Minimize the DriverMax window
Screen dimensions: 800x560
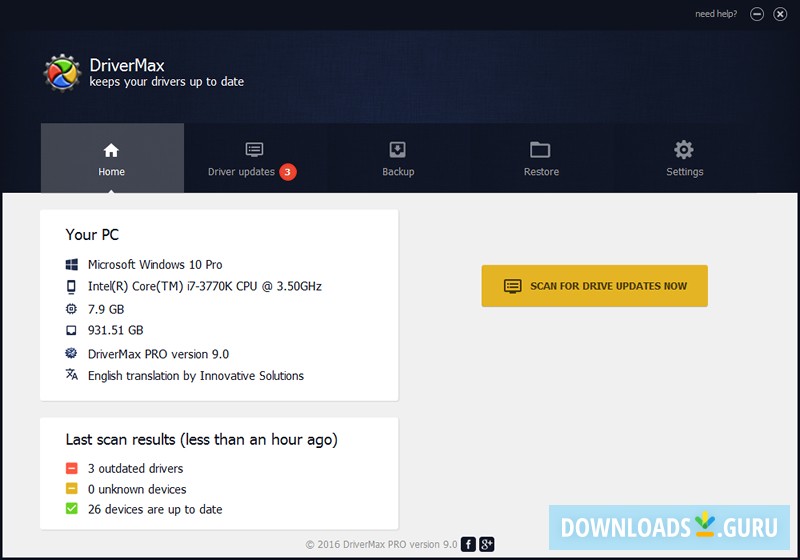point(757,14)
